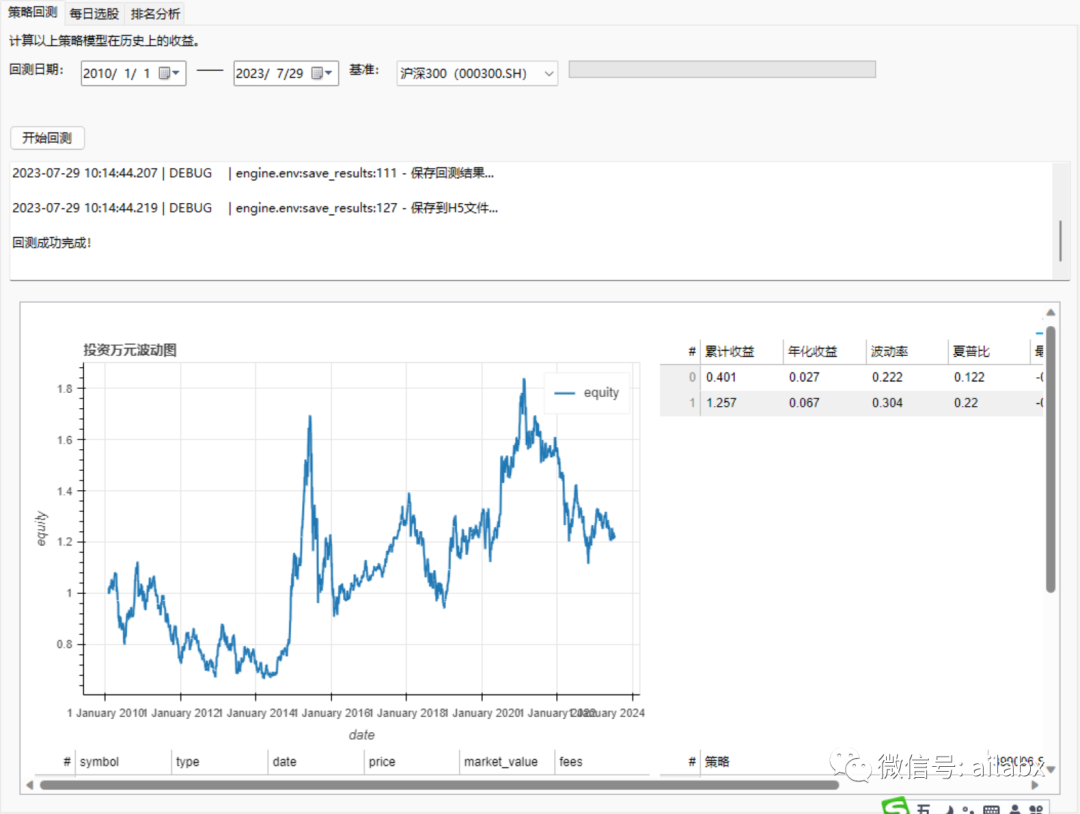Click the date column header in trades table

pos(315,762)
